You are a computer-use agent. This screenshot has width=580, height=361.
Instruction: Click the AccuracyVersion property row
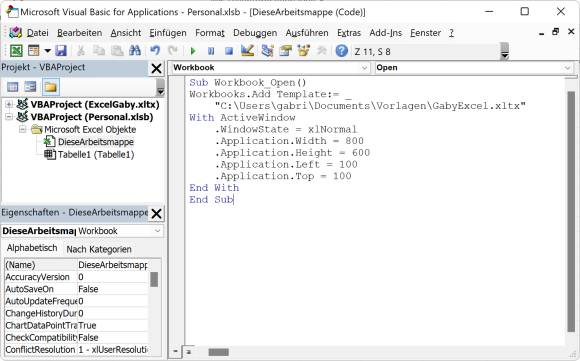click(x=76, y=277)
